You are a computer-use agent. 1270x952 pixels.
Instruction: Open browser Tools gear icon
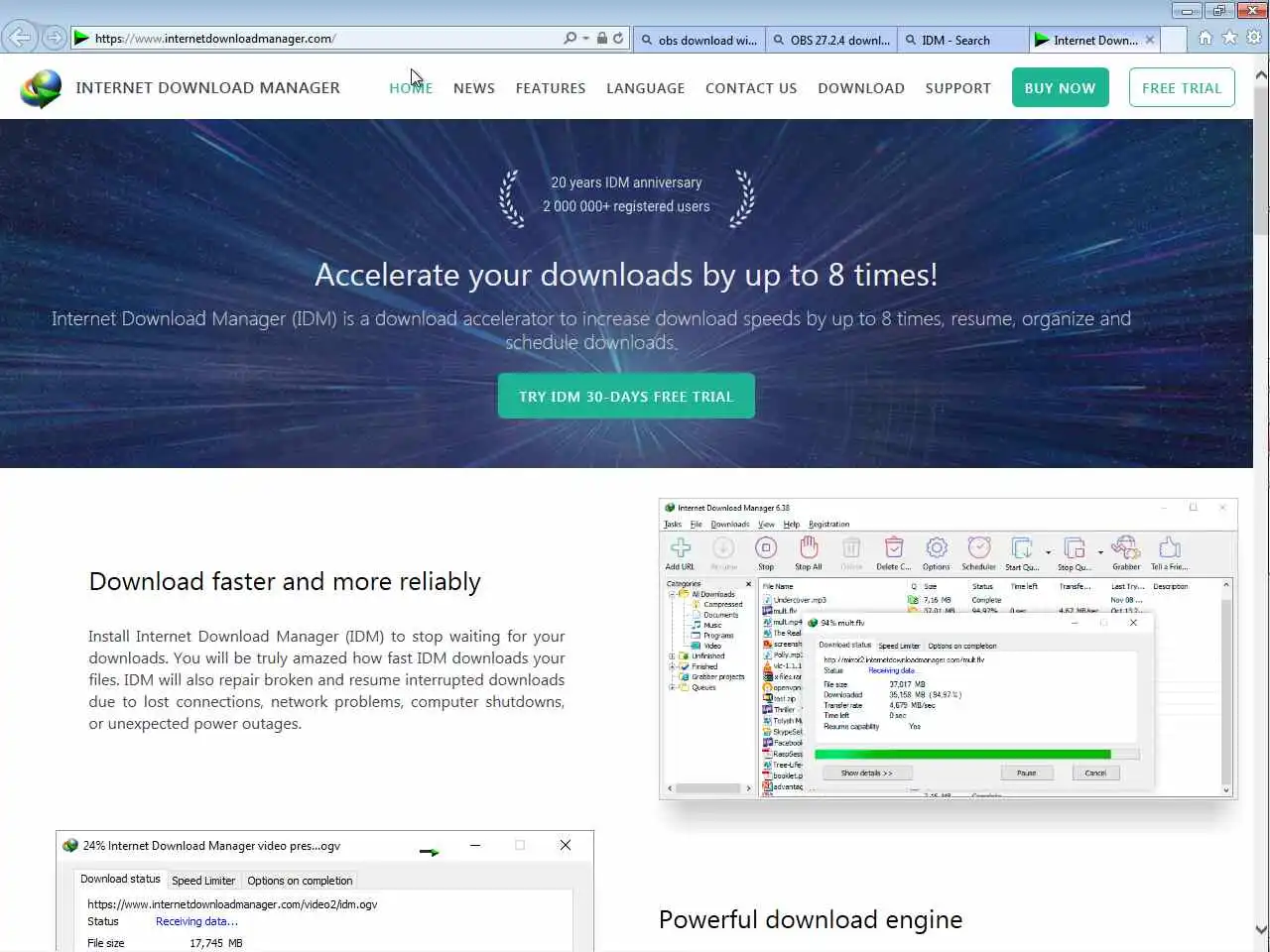pos(1254,38)
